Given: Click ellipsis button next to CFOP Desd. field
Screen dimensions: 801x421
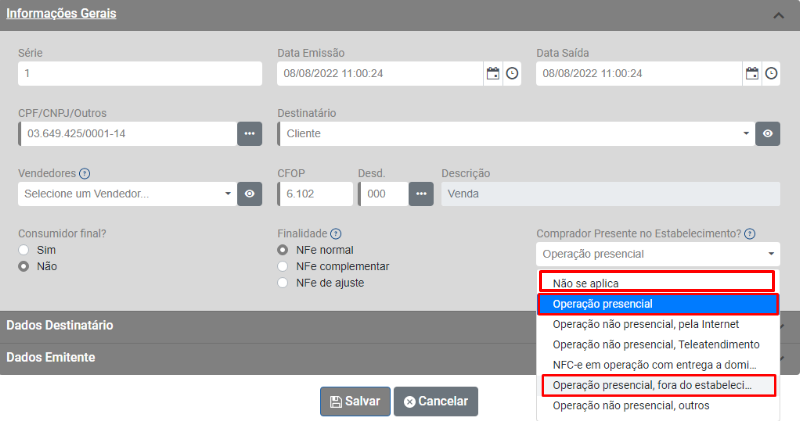Looking at the screenshot, I should click(422, 193).
